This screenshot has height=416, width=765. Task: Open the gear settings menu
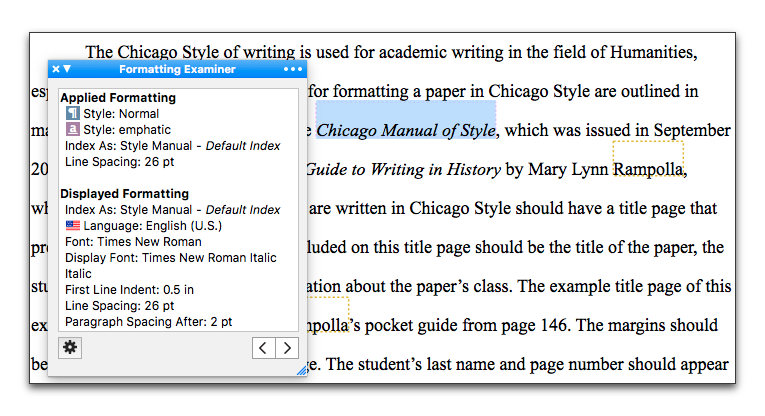(70, 348)
